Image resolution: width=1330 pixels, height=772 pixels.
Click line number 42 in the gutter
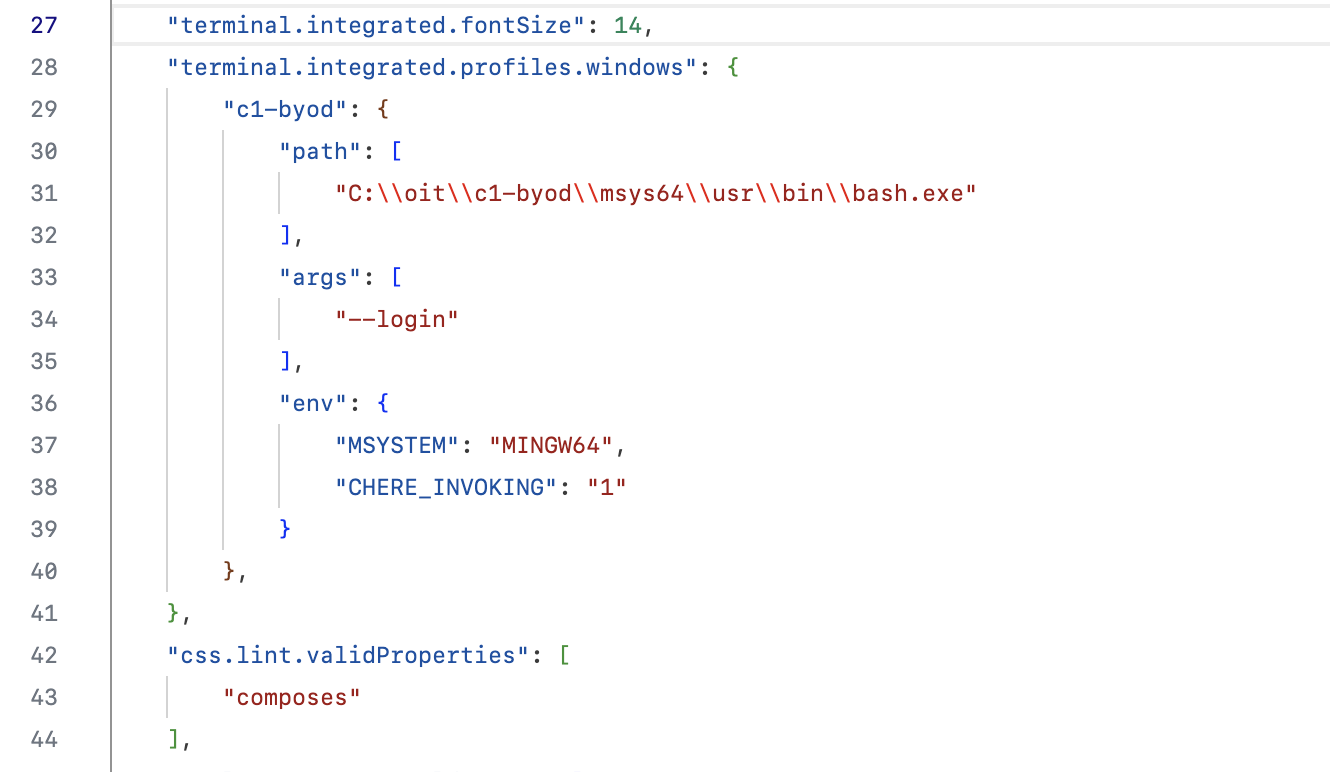(44, 655)
